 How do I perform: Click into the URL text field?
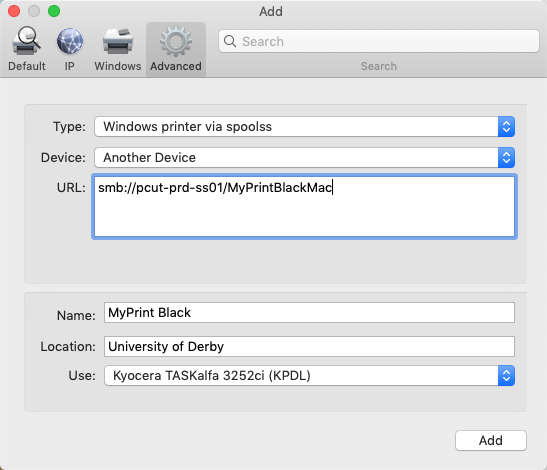304,207
